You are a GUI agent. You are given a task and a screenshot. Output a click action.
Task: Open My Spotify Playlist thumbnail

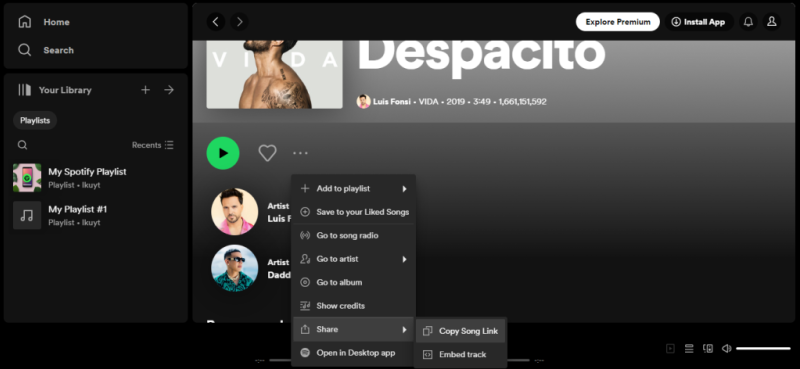[x=27, y=178]
